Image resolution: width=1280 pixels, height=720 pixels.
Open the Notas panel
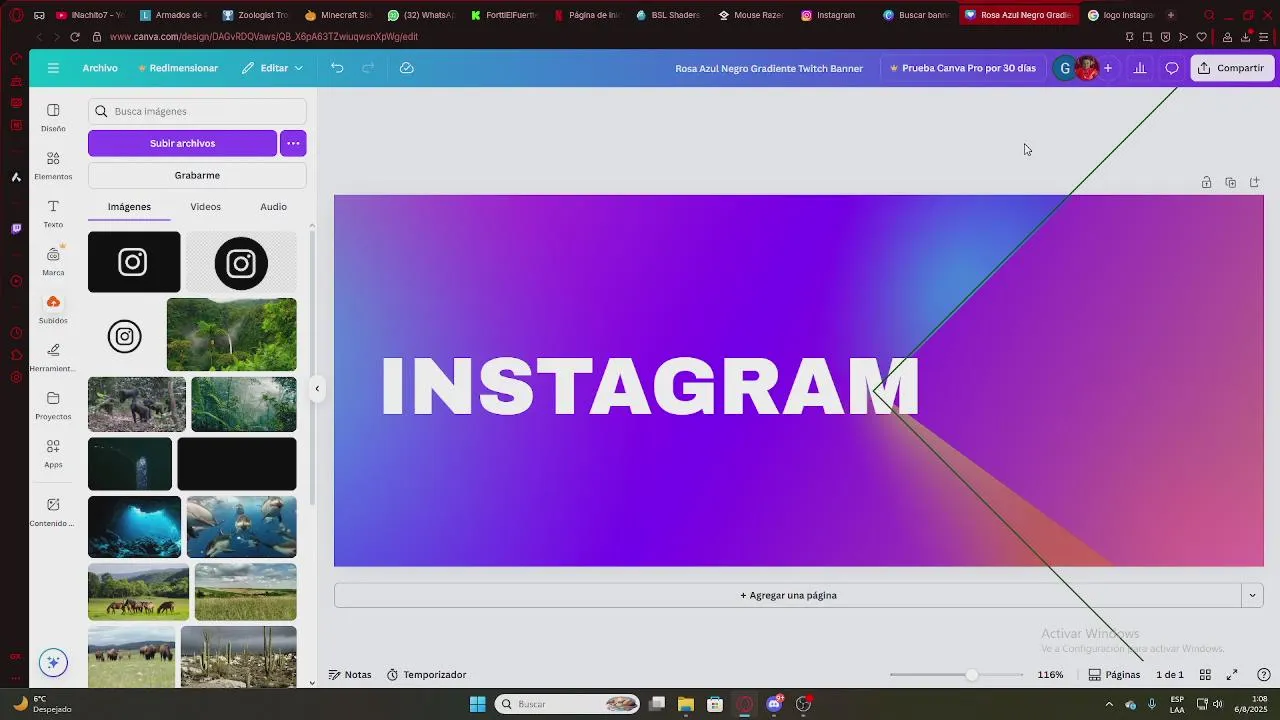pyautogui.click(x=350, y=675)
